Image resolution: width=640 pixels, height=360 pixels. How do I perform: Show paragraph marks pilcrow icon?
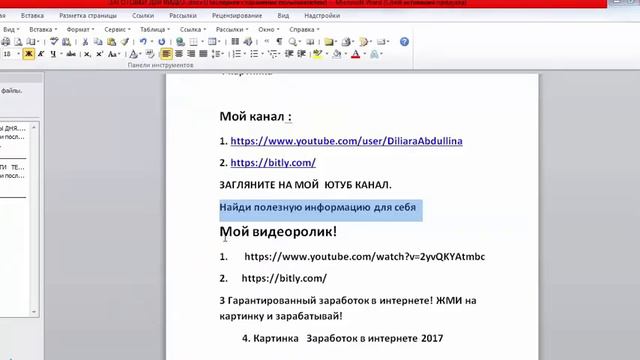coord(279,42)
